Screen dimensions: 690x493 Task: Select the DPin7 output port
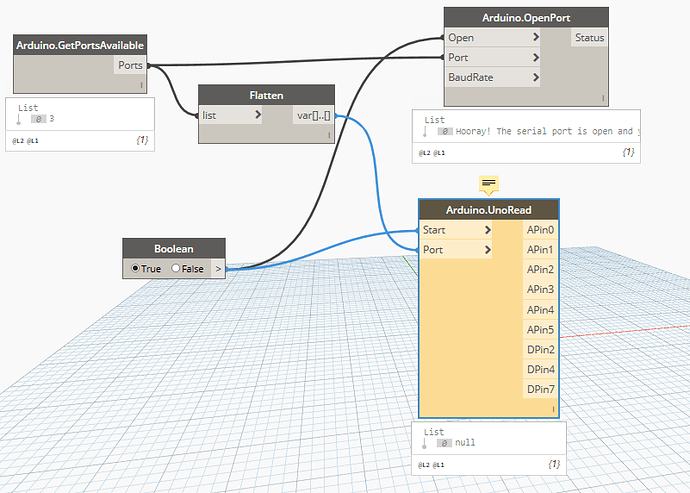pos(540,389)
